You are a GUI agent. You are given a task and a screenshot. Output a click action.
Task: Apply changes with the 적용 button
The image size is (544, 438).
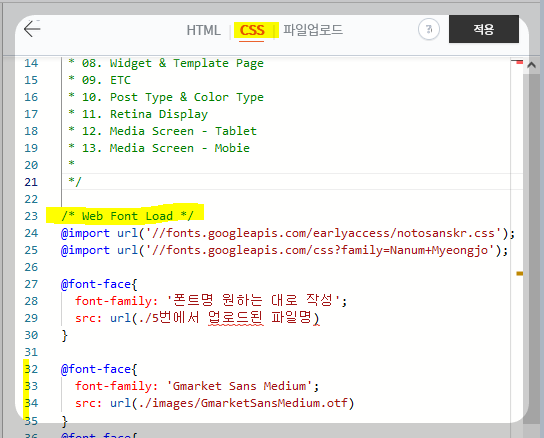click(x=484, y=29)
